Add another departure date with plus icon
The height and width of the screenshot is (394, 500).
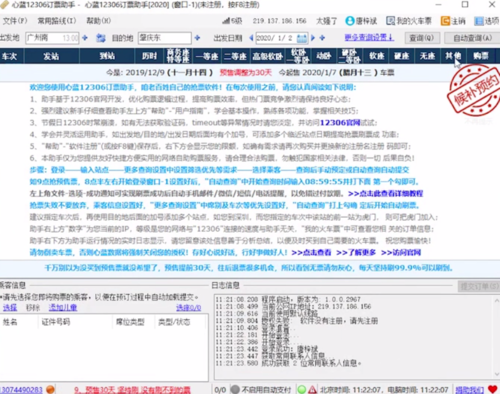(x=322, y=38)
